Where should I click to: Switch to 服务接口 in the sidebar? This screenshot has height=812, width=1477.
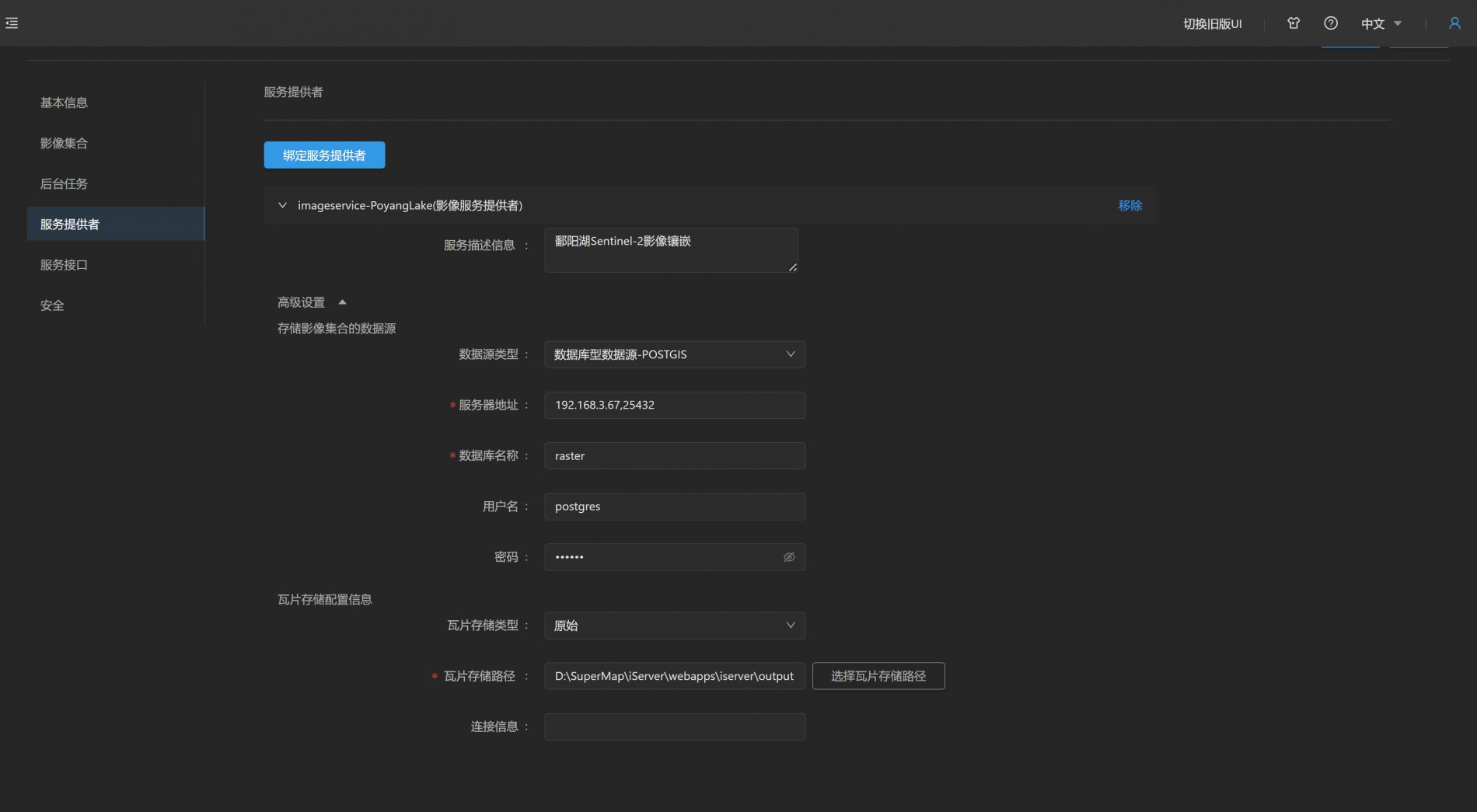click(64, 265)
